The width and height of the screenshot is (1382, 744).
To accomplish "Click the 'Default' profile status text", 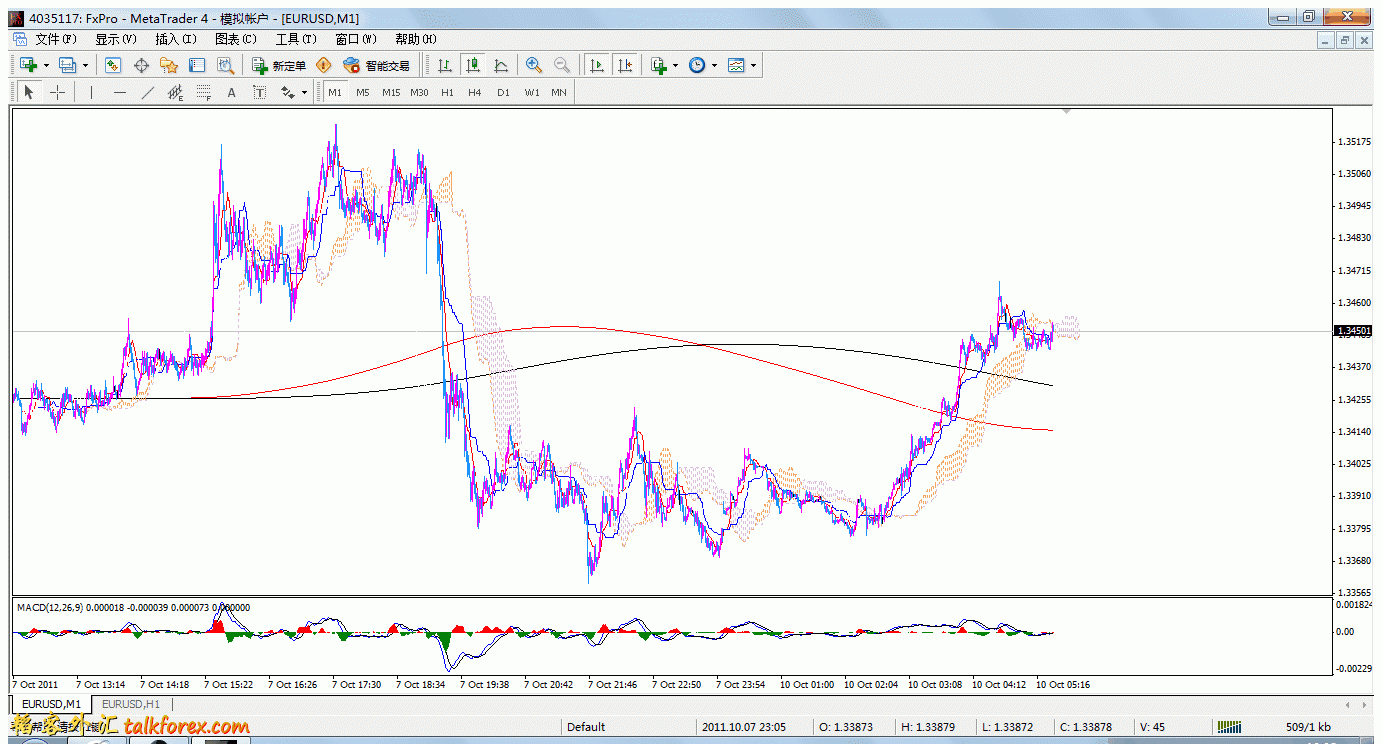I will click(x=586, y=727).
